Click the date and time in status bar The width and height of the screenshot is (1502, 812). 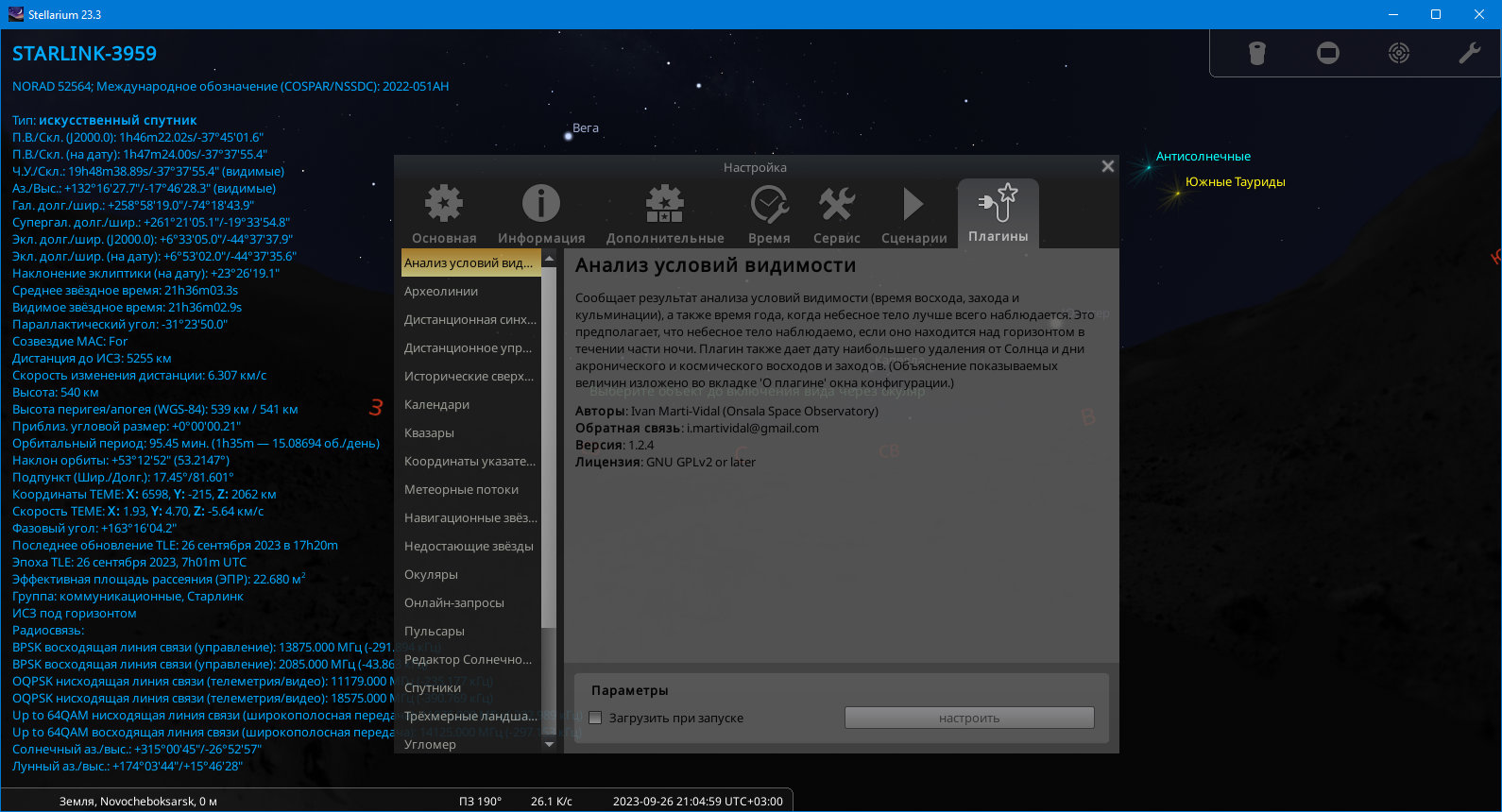[698, 801]
